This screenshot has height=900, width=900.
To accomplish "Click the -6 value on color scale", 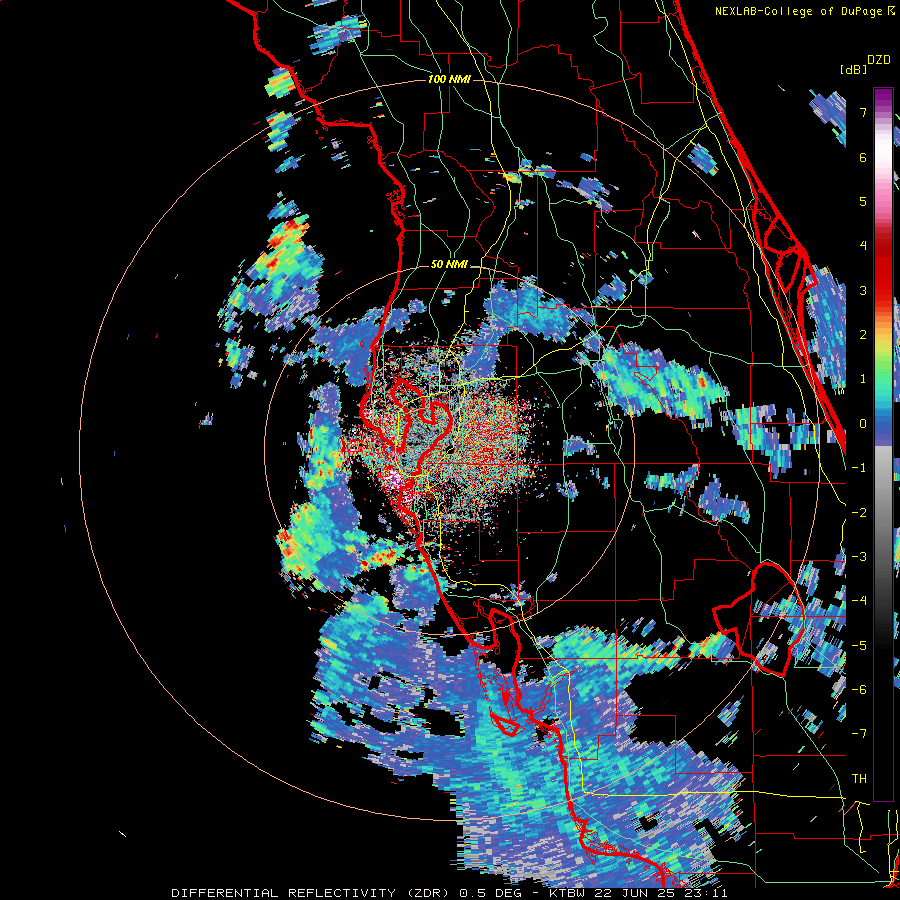I will pyautogui.click(x=859, y=690).
